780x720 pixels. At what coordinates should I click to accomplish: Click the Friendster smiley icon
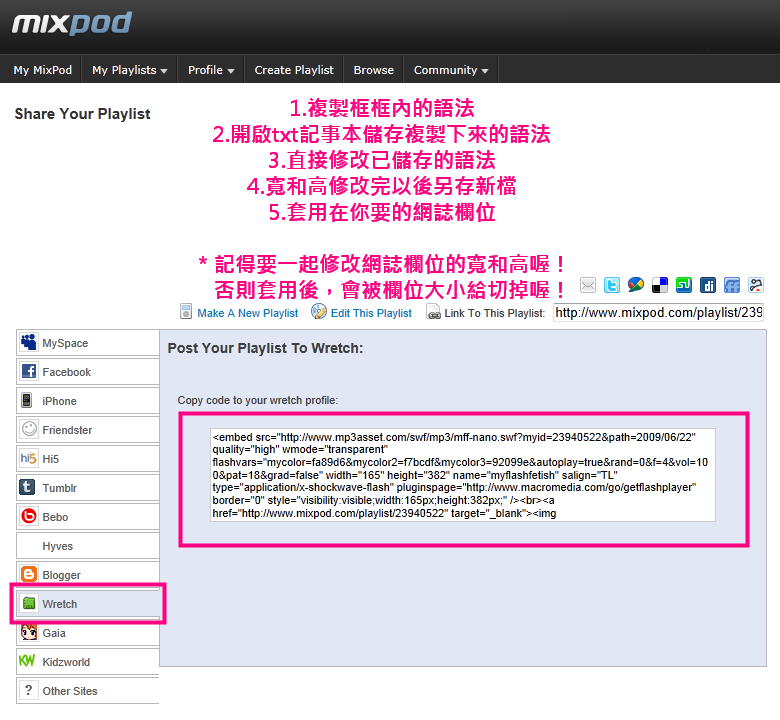pos(29,429)
